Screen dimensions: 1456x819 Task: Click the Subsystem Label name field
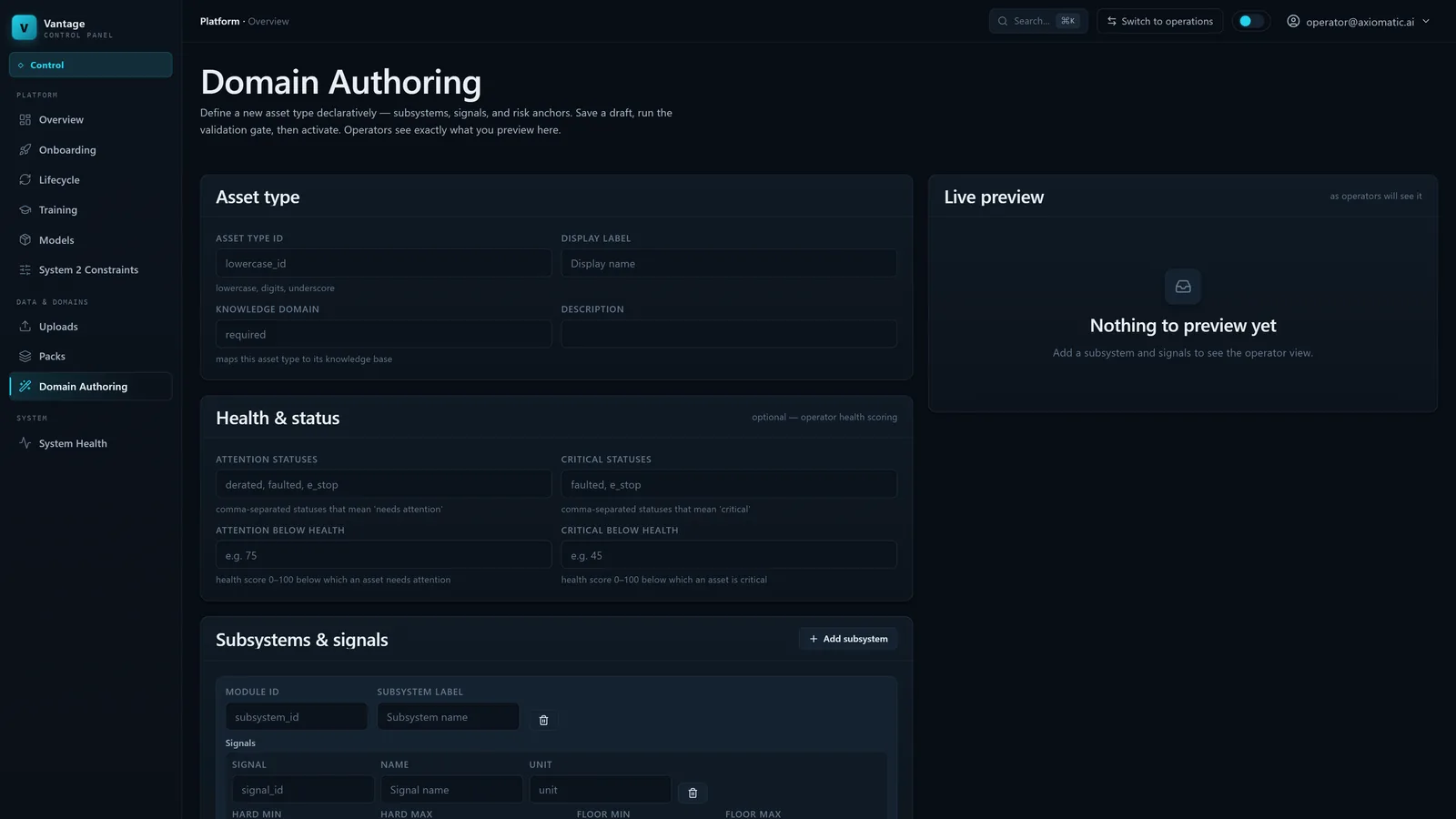(x=449, y=716)
